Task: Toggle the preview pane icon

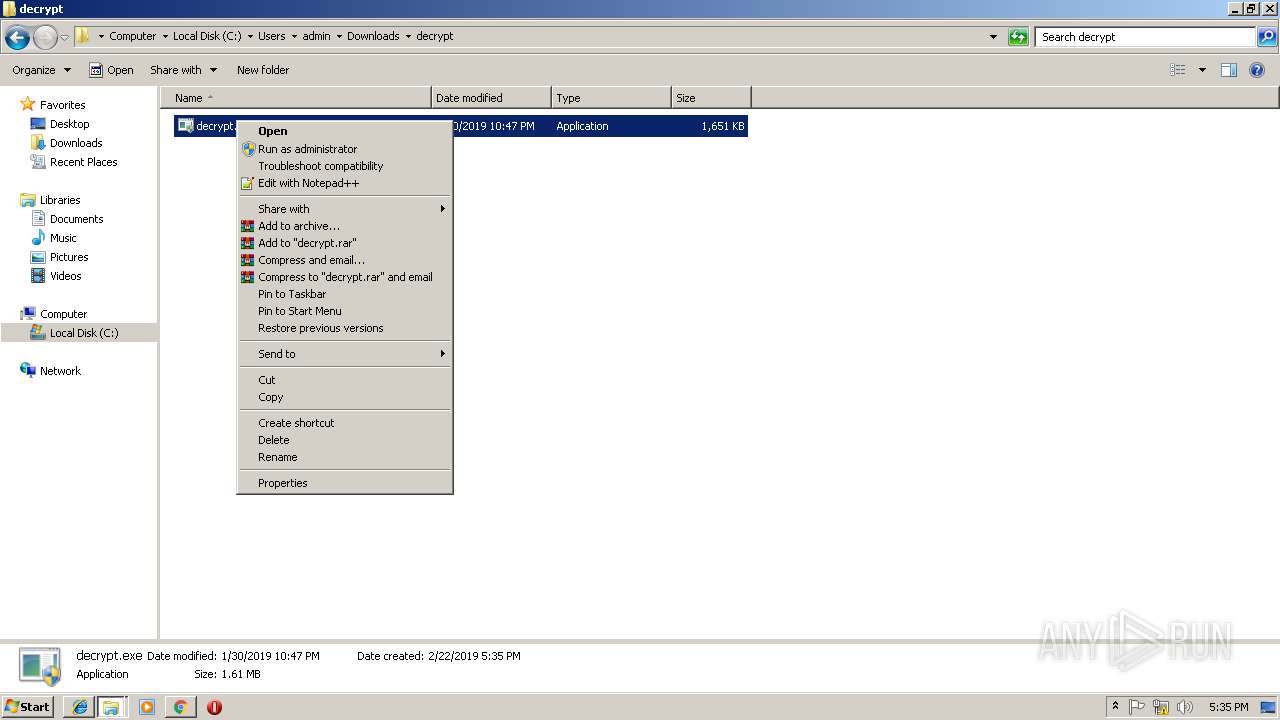Action: click(x=1229, y=70)
